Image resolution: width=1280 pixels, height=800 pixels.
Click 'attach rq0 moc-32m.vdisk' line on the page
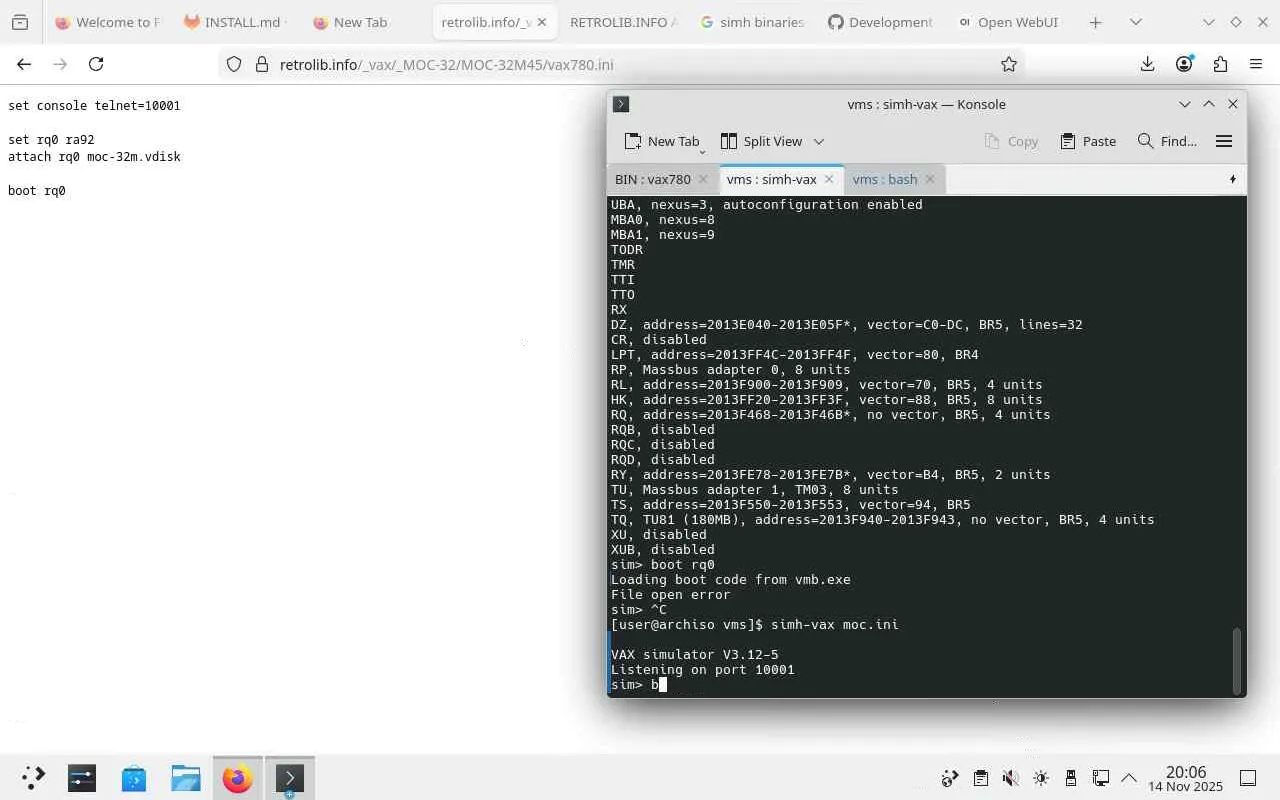(x=94, y=157)
